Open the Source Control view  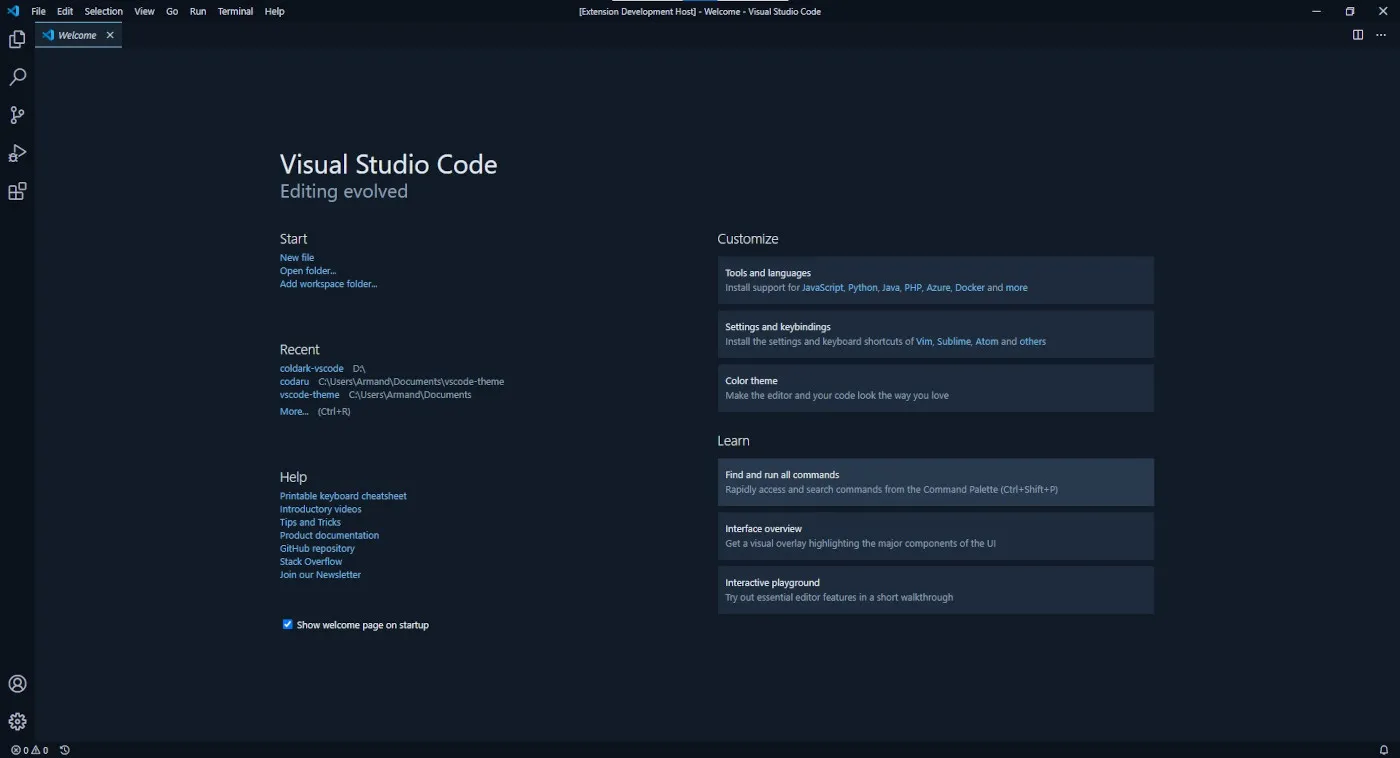[17, 116]
